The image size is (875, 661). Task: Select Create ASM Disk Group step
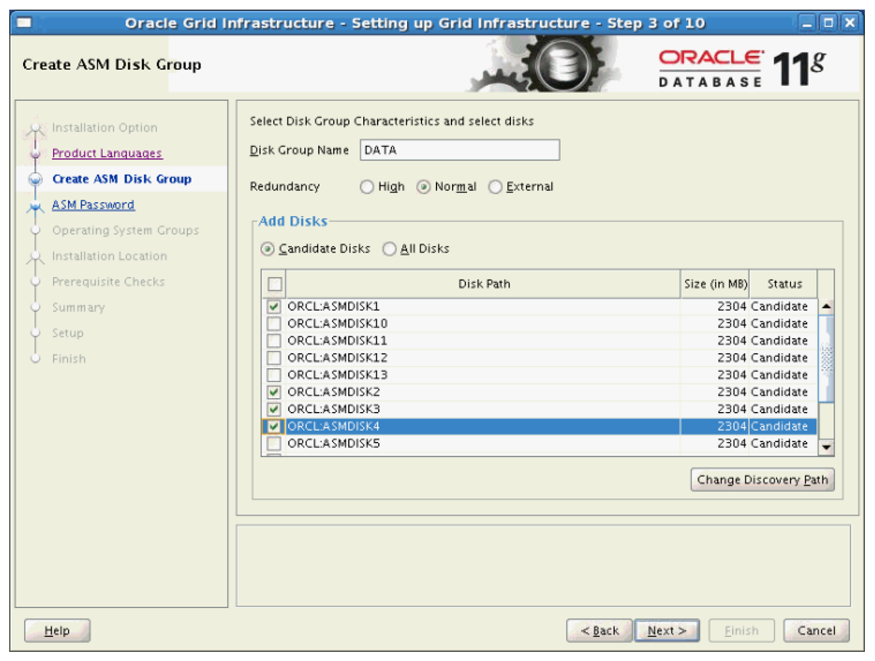click(x=122, y=179)
